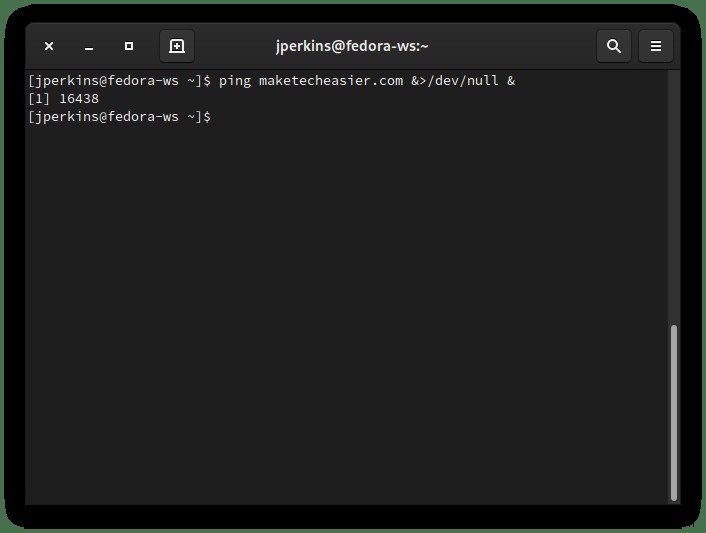Open the hamburger menu

tap(656, 46)
